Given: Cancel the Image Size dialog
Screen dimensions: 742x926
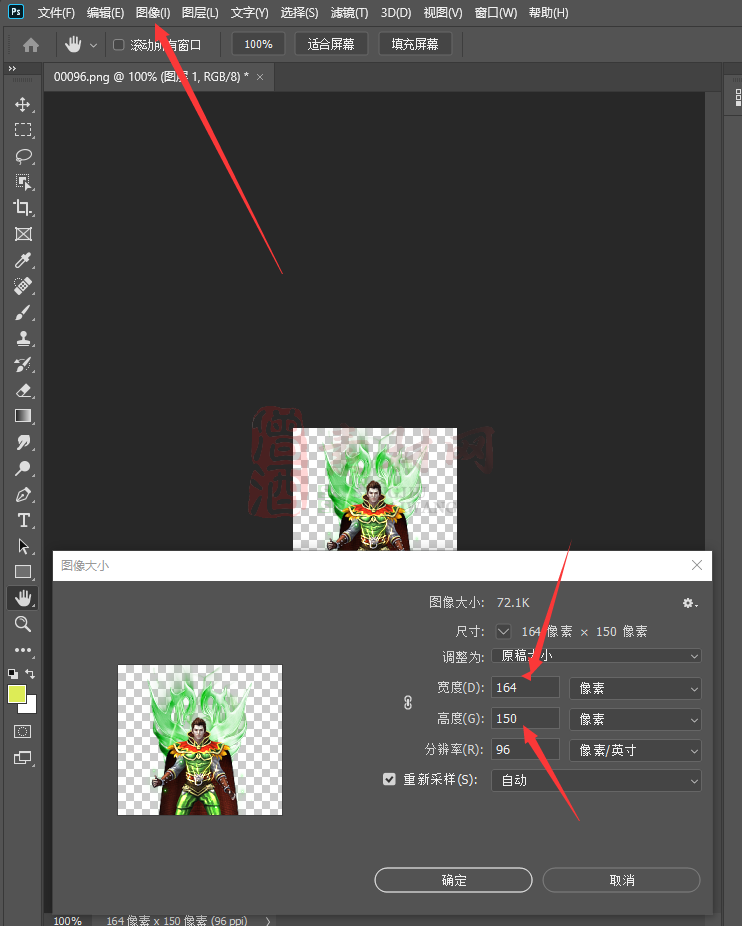Looking at the screenshot, I should pyautogui.click(x=621, y=880).
